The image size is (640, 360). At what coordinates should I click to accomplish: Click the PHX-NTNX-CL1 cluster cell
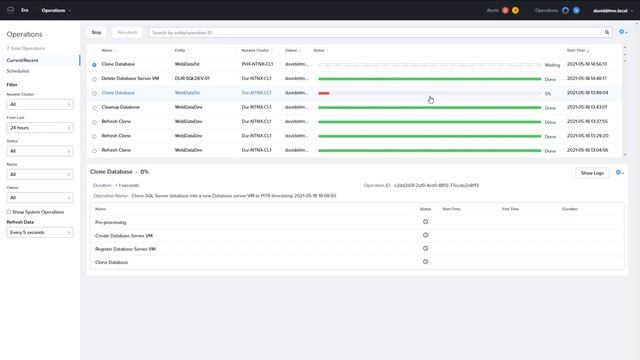257,64
